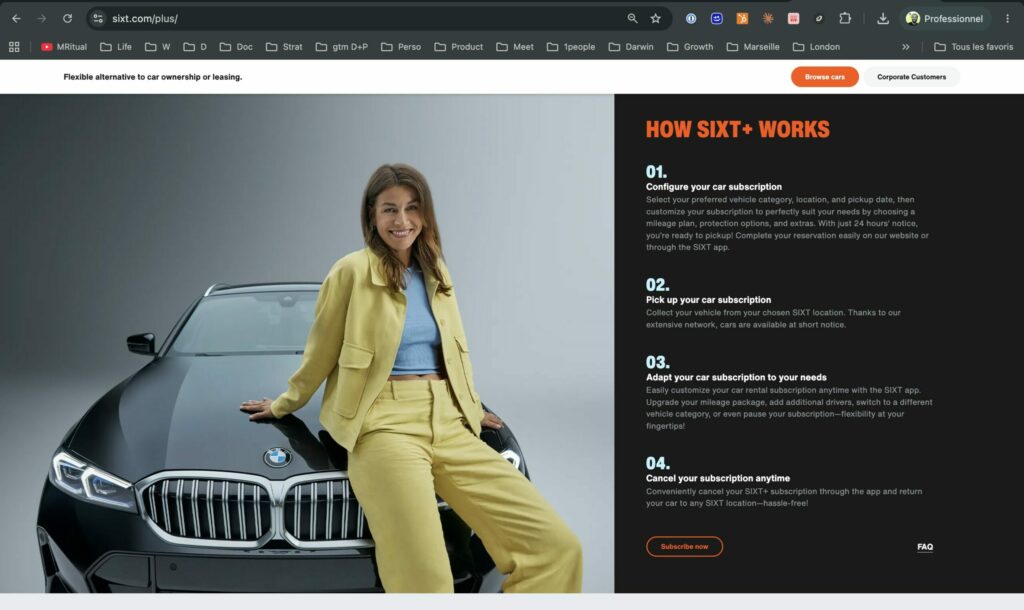Click 'Pick up your car subscription' heading

(x=709, y=300)
